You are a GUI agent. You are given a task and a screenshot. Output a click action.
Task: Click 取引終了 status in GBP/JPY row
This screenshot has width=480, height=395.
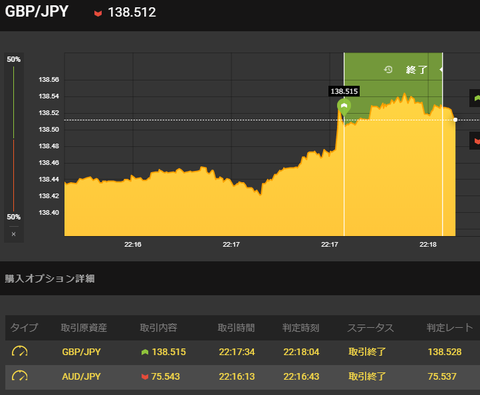tap(367, 352)
